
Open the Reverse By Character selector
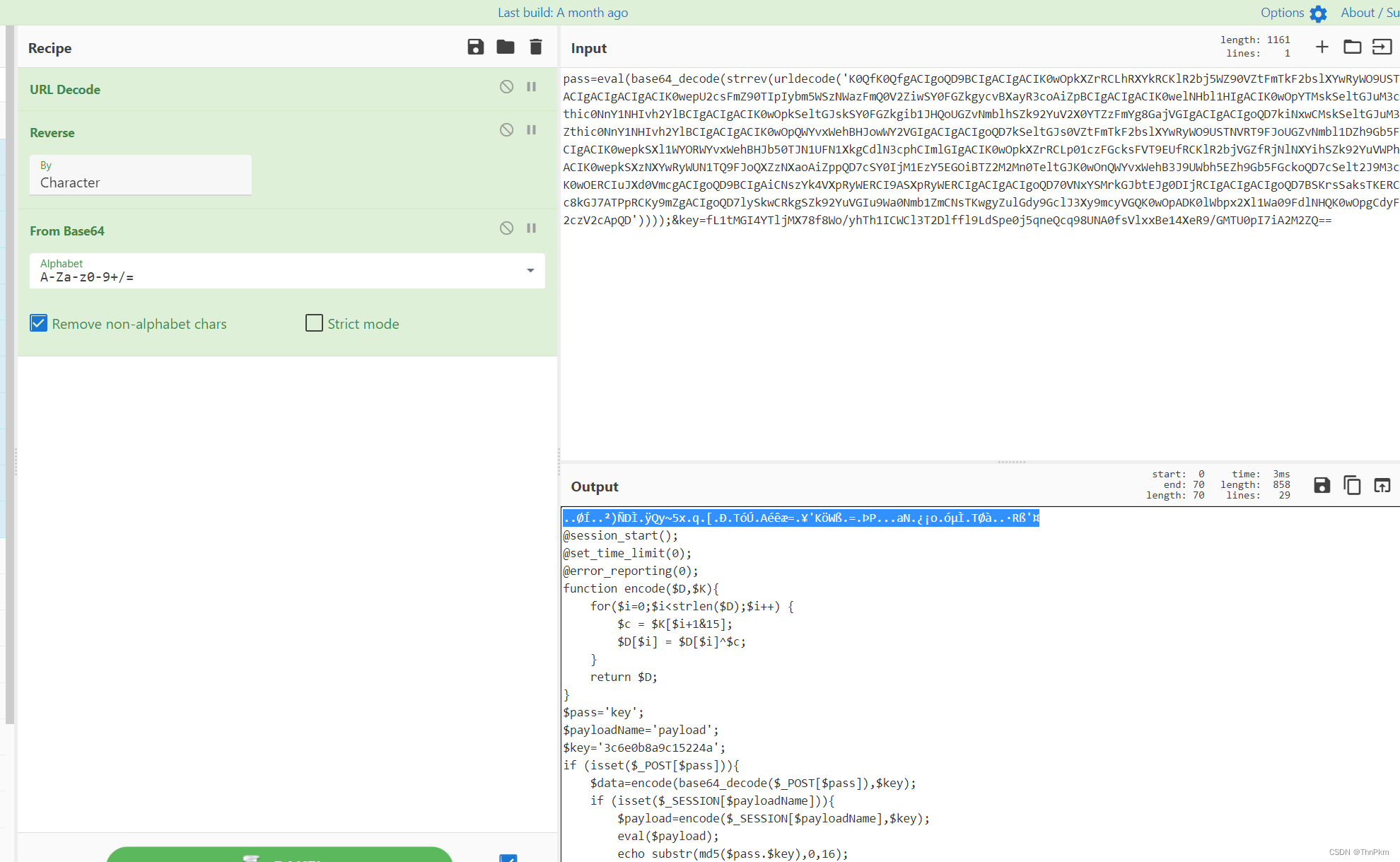[140, 175]
